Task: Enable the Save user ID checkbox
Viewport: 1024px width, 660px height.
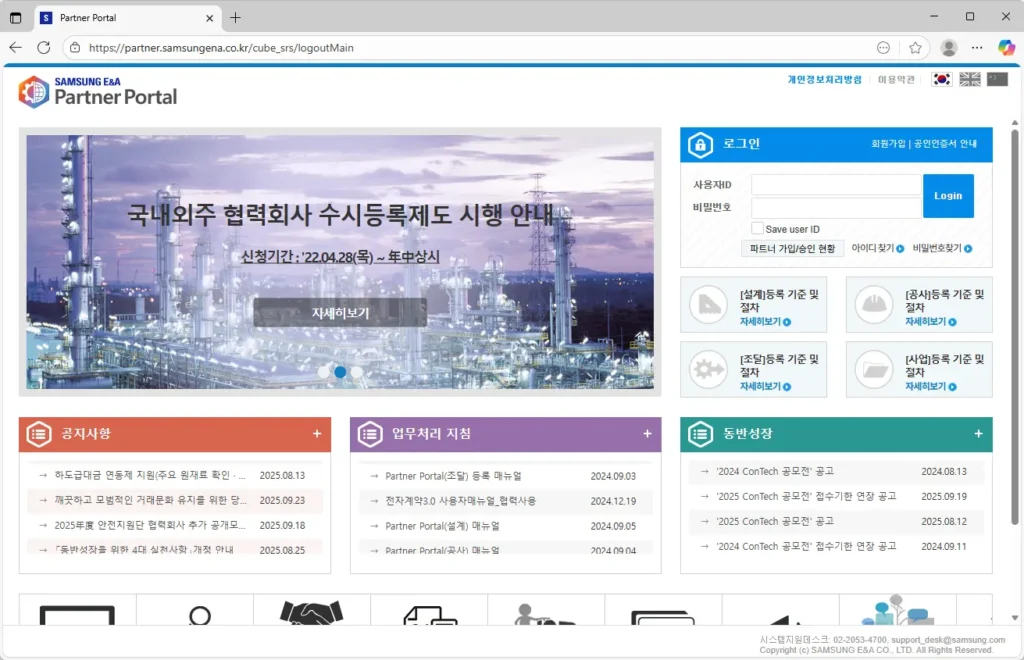Action: 757,228
